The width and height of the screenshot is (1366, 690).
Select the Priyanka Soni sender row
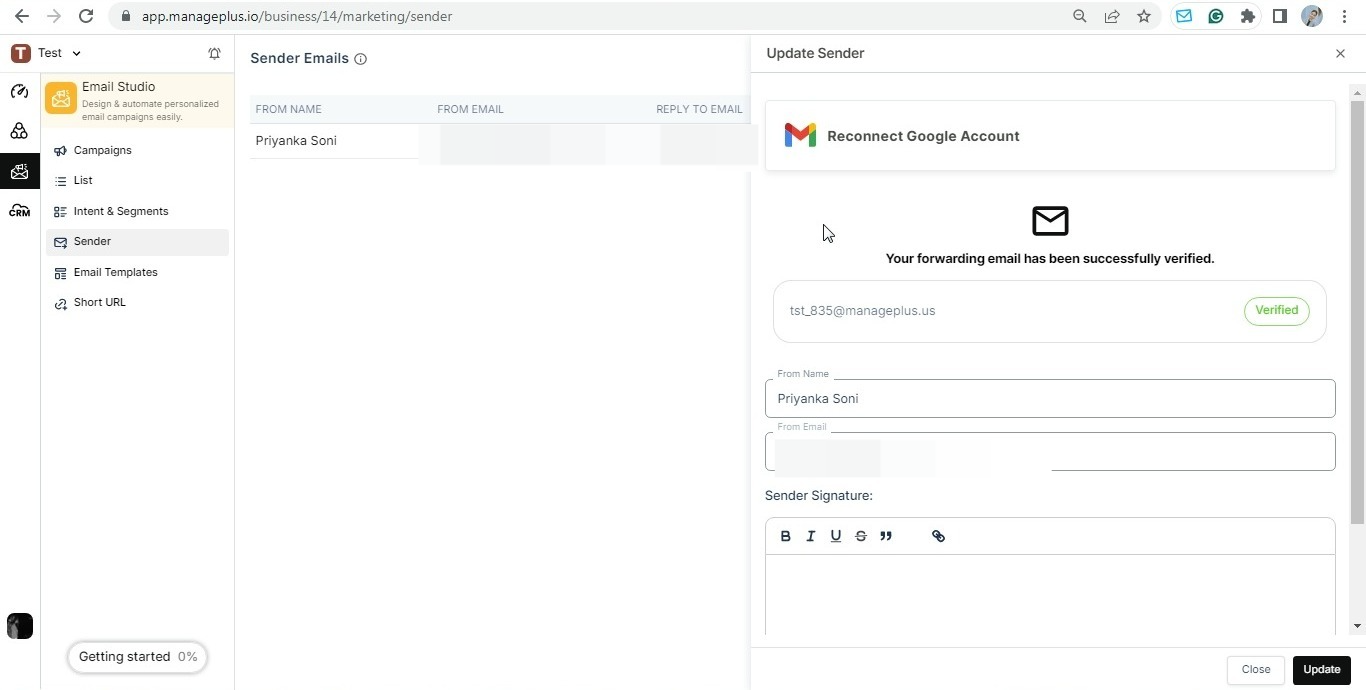coord(500,141)
